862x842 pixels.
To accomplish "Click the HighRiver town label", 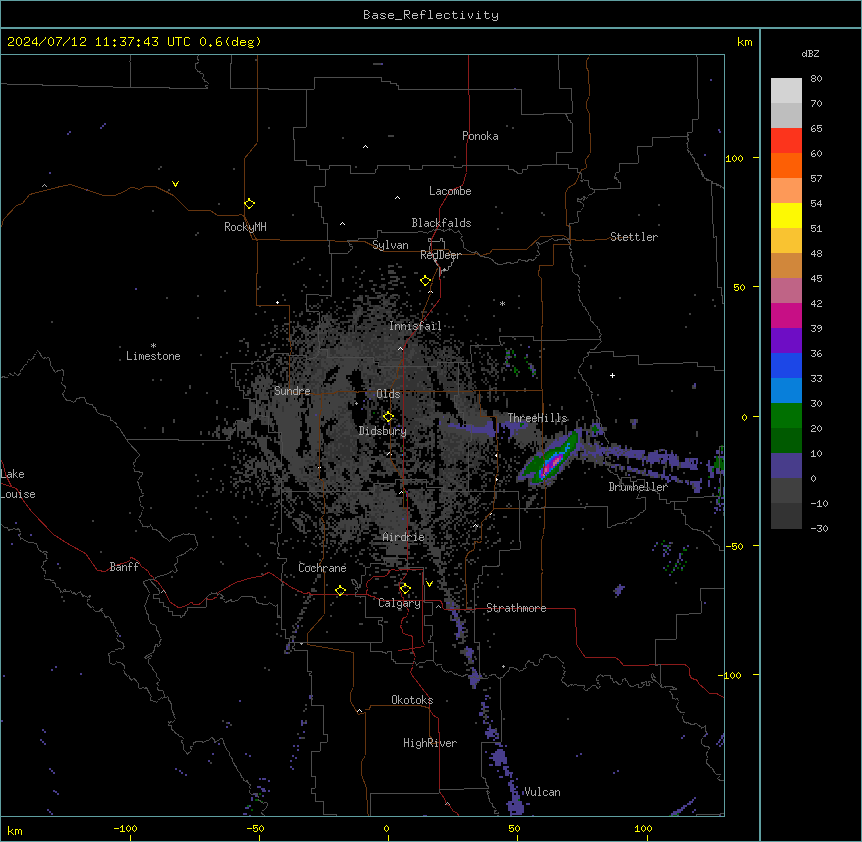I will pyautogui.click(x=430, y=743).
